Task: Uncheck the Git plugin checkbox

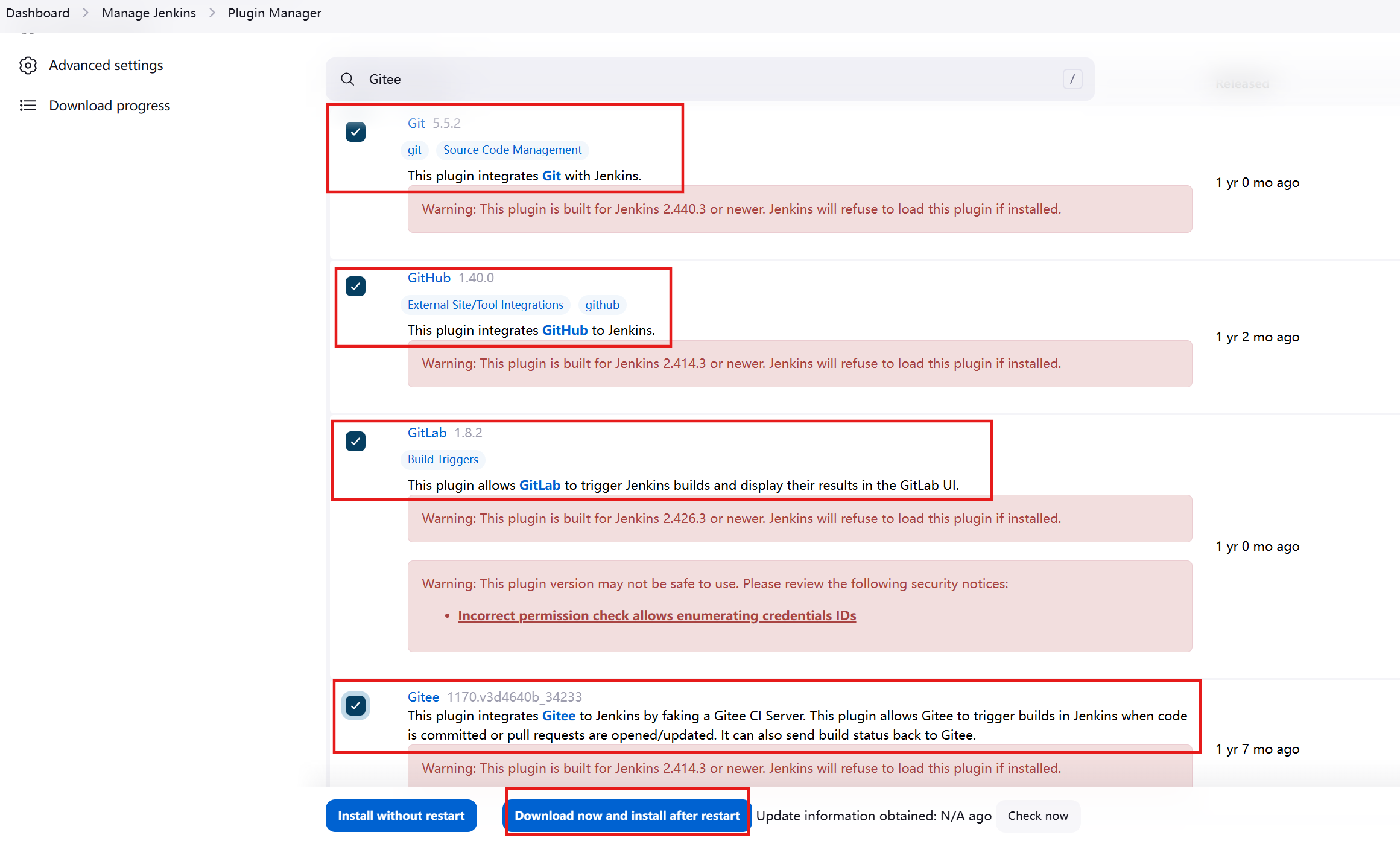Action: pyautogui.click(x=355, y=132)
